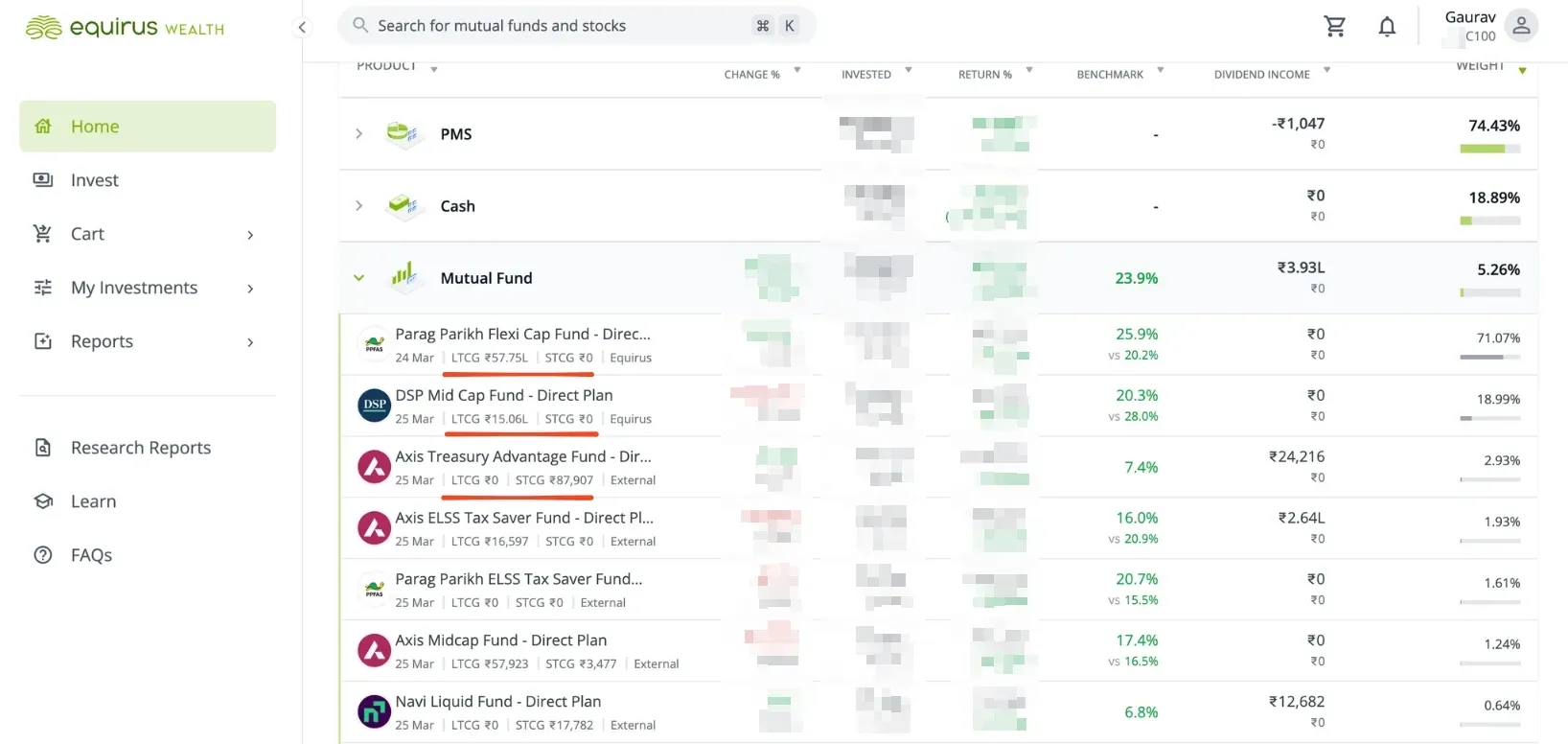The image size is (1568, 744).
Task: Focus the mutual funds and stocks search field
Action: [x=576, y=25]
